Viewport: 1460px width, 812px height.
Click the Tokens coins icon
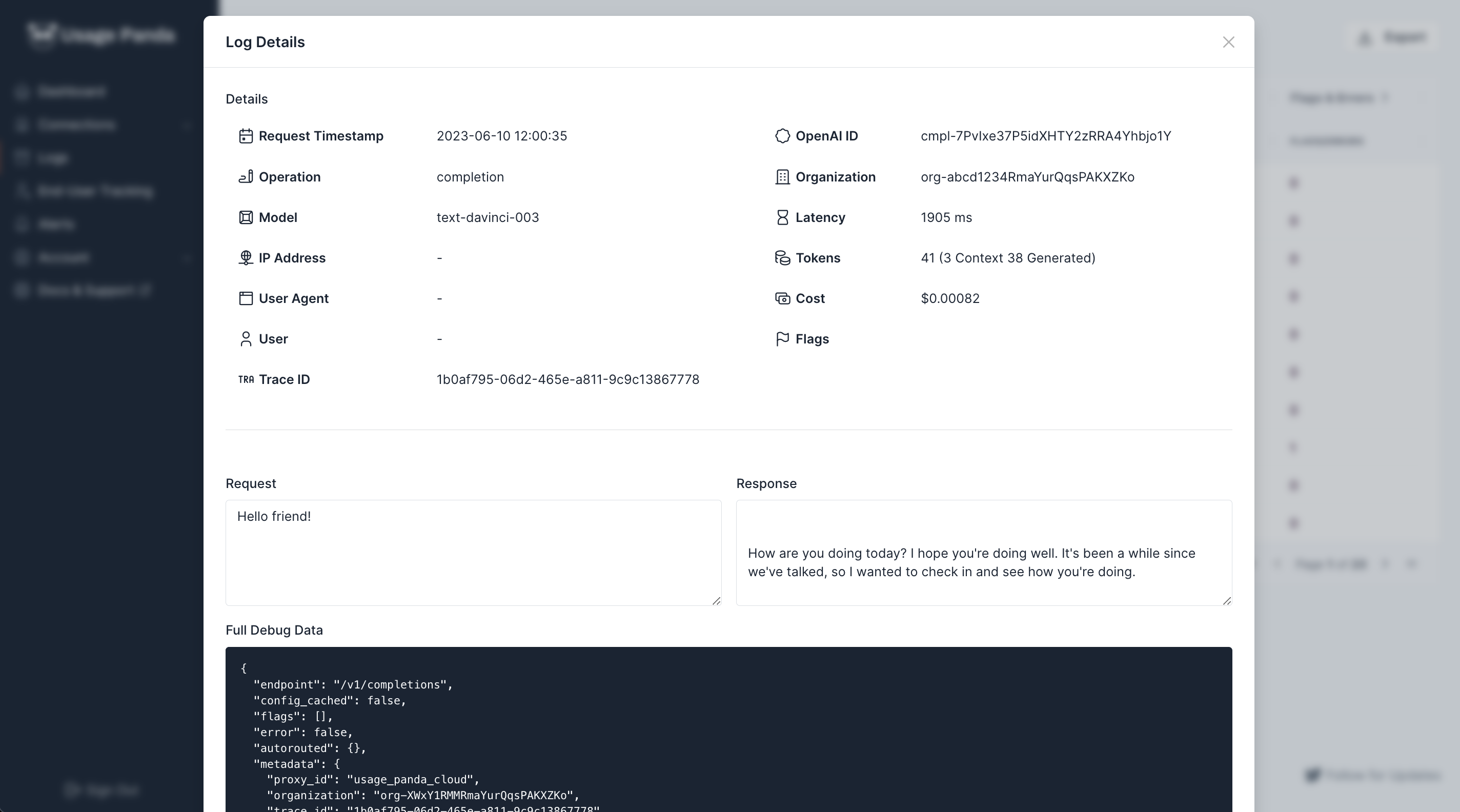(x=782, y=258)
